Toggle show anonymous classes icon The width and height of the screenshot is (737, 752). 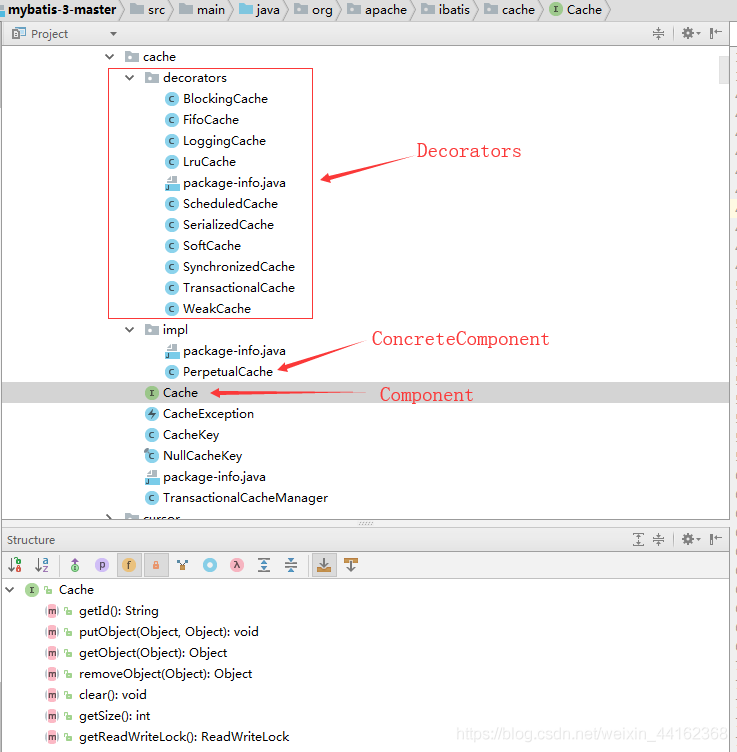coord(210,565)
